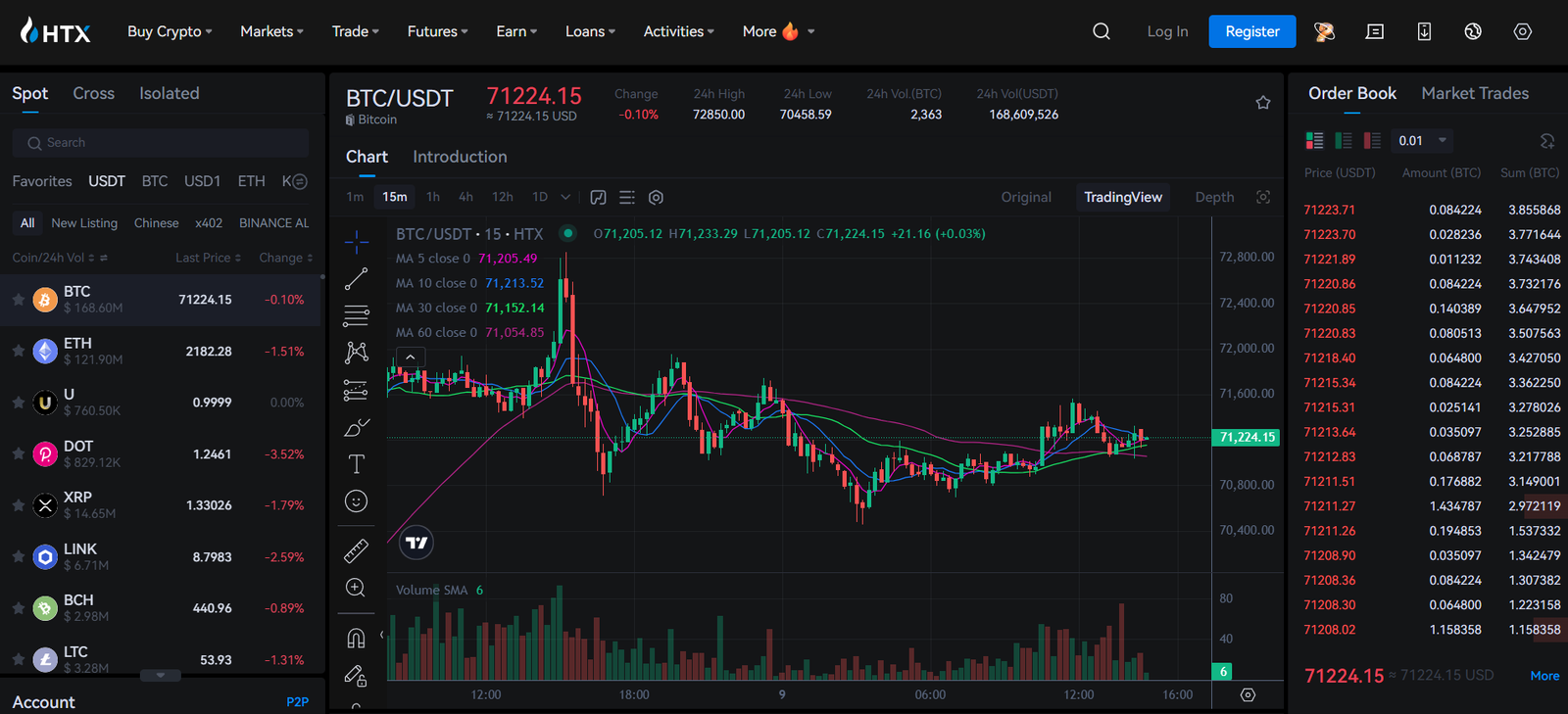
Task: Select the pattern drawing tool
Action: tap(357, 353)
